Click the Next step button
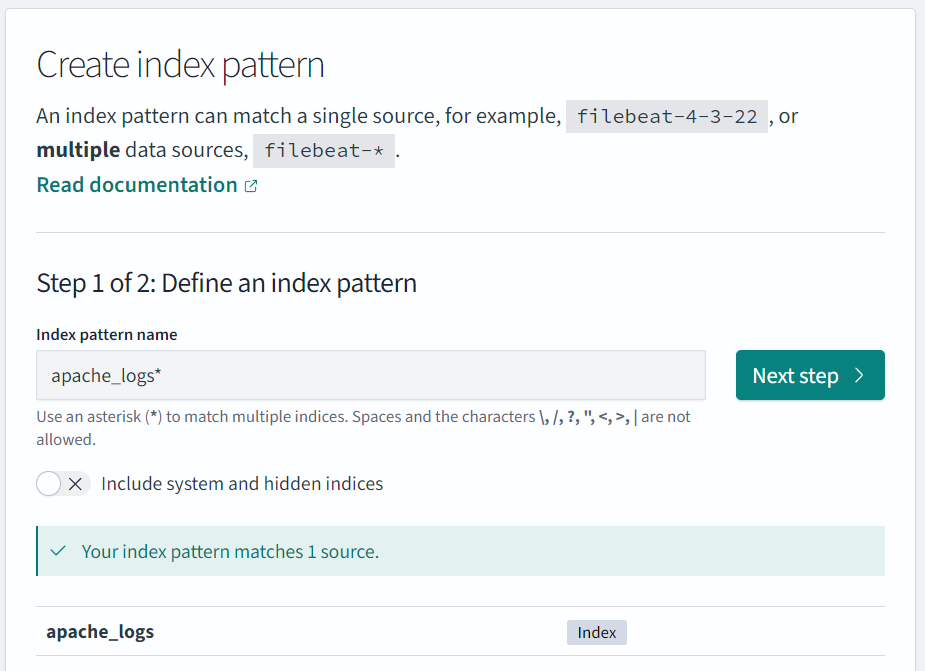 [x=809, y=375]
